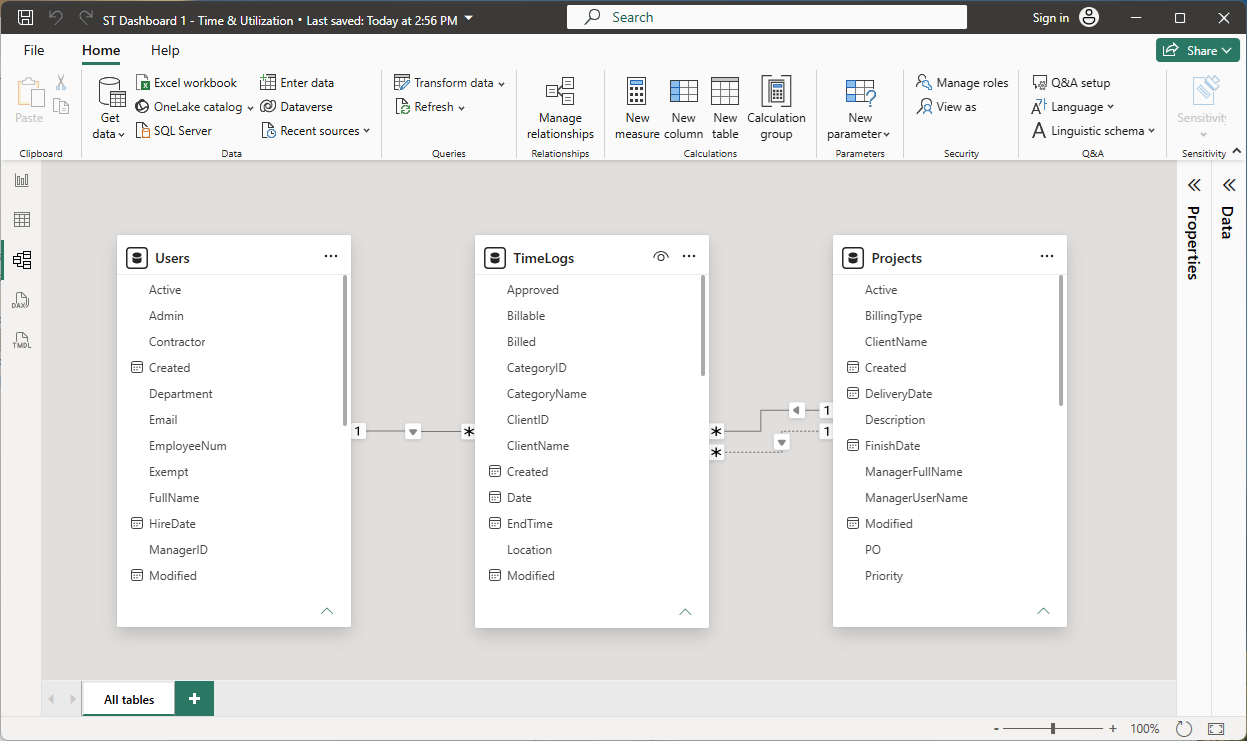Click the Share button
This screenshot has height=741, width=1247.
[1198, 50]
